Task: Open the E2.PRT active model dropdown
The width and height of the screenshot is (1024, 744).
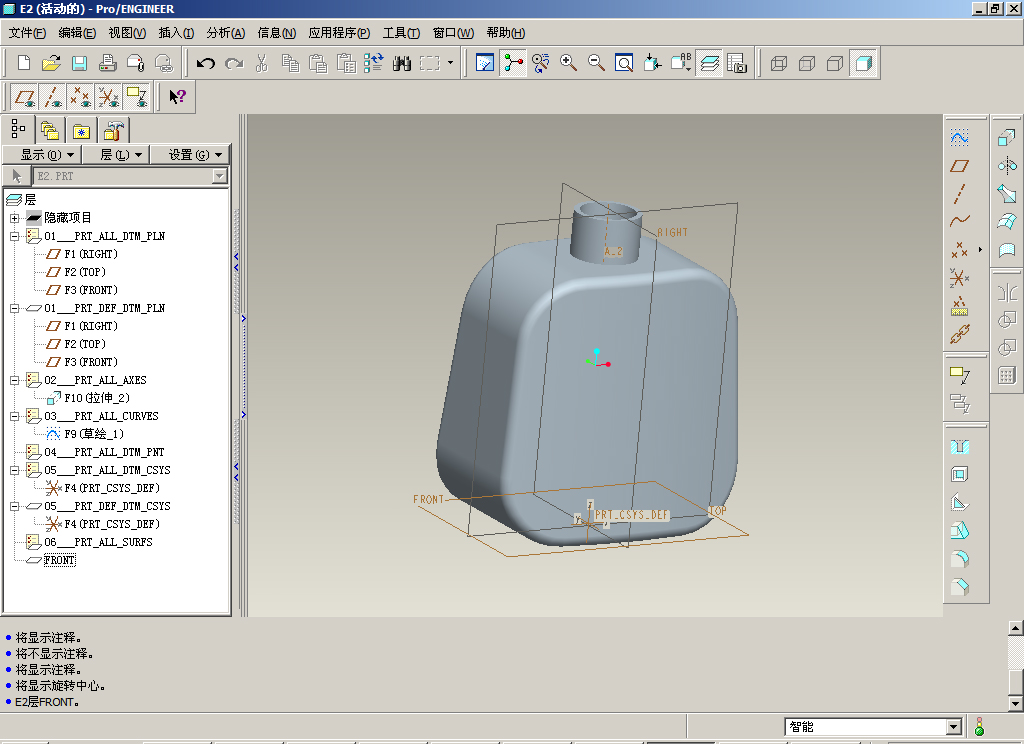Action: 219,176
